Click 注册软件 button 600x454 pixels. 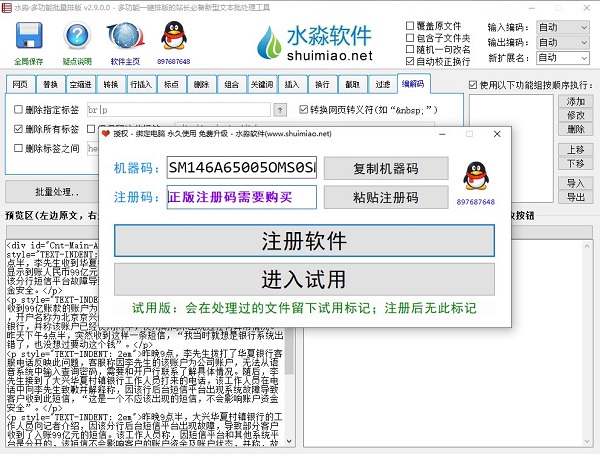pyautogui.click(x=304, y=241)
